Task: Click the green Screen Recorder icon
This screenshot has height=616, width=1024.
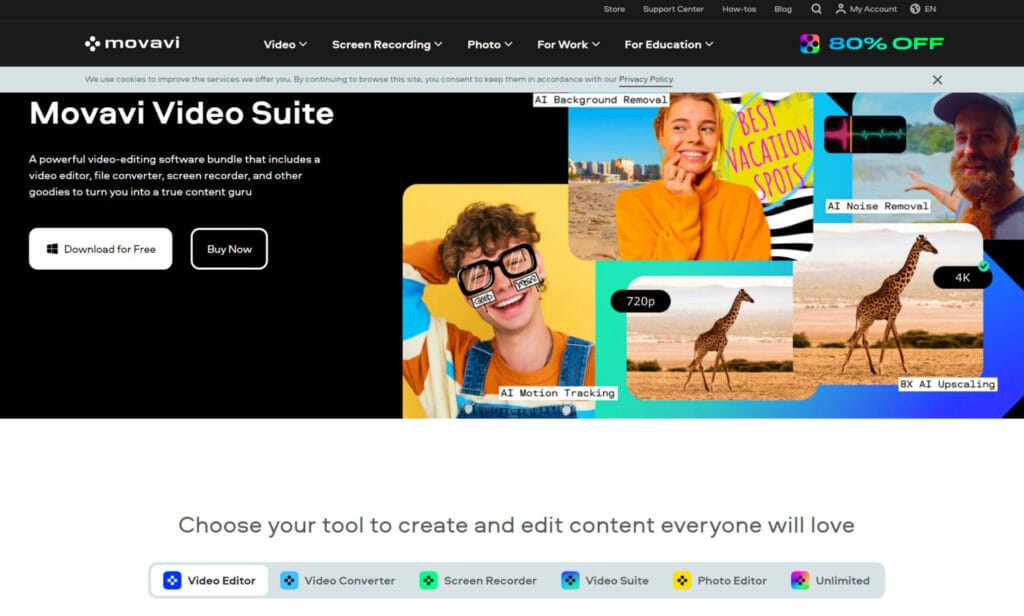Action: coord(428,580)
